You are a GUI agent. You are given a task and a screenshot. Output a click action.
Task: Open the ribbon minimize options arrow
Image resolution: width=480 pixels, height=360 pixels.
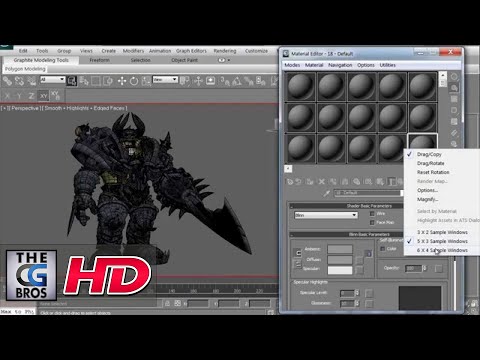click(229, 60)
